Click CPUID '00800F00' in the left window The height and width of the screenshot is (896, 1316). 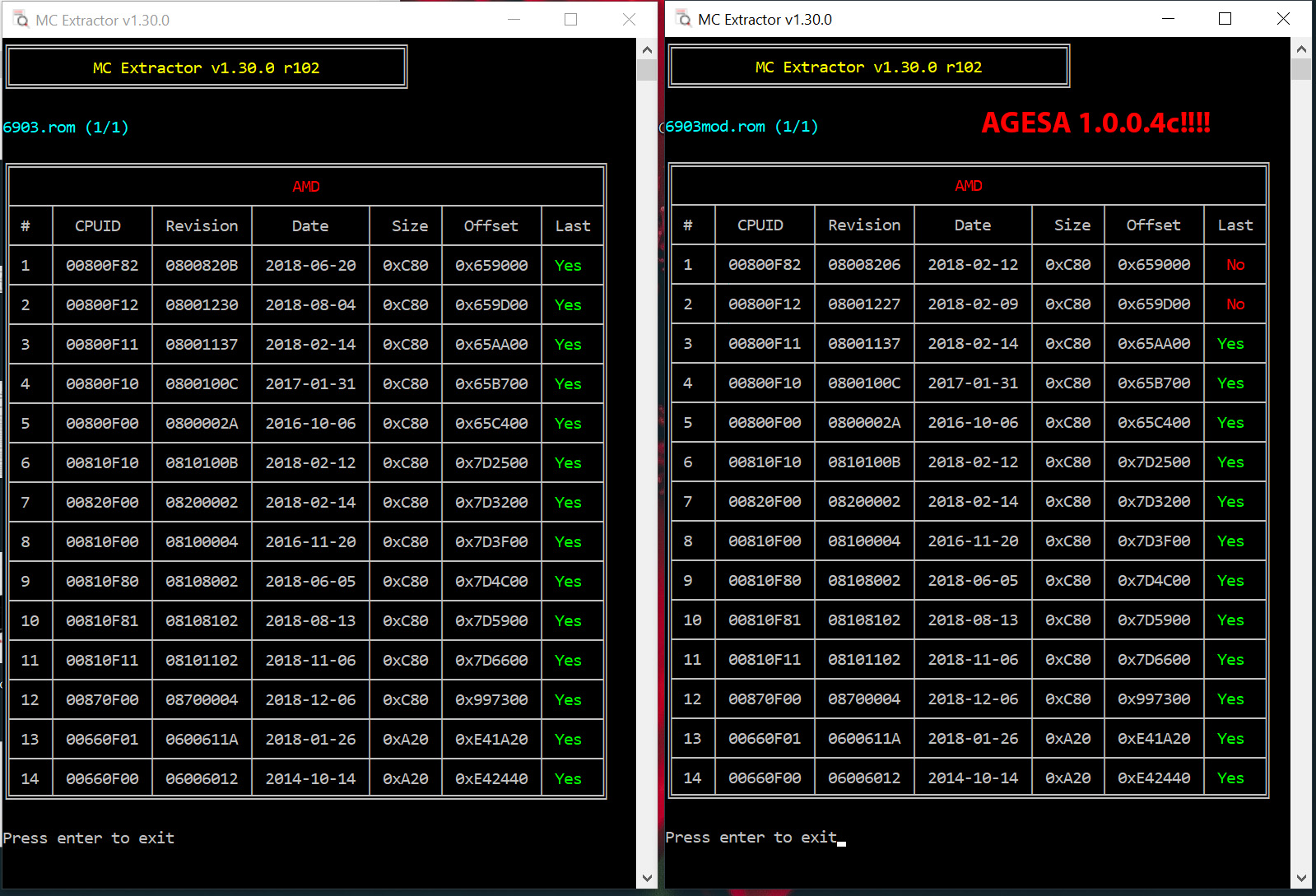click(x=102, y=424)
